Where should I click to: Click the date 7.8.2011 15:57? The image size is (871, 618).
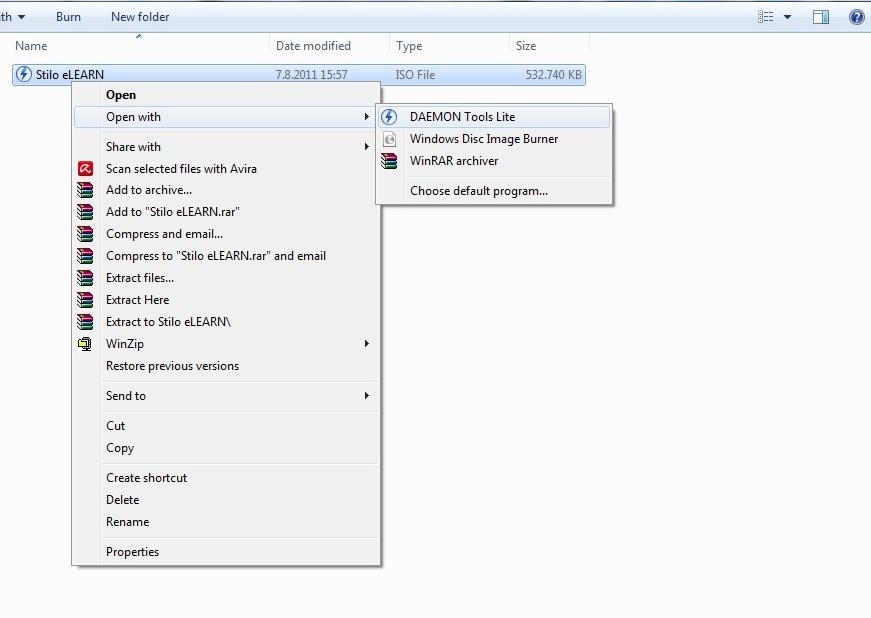point(312,74)
